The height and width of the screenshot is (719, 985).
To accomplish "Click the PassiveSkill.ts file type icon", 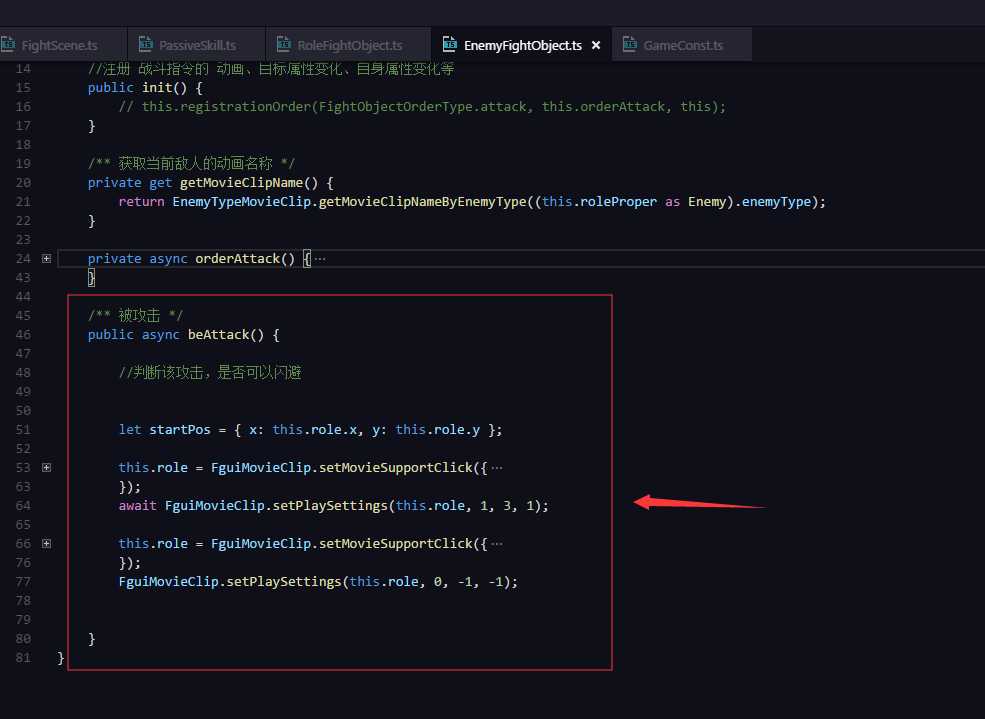I will coord(145,44).
